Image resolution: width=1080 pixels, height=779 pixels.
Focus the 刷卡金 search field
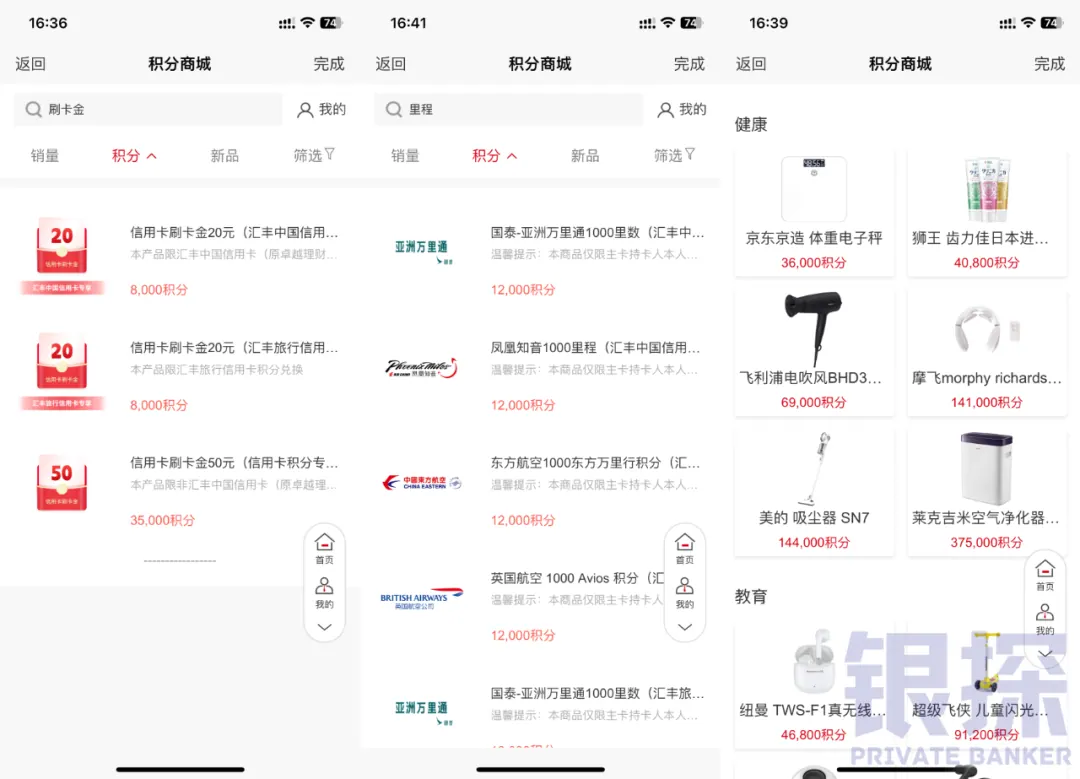pos(148,110)
